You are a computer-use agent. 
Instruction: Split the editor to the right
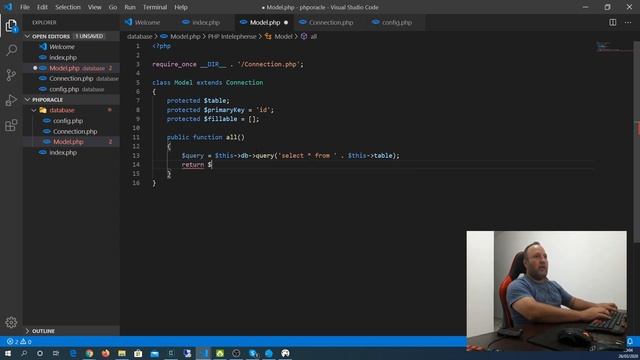pyautogui.click(x=613, y=22)
